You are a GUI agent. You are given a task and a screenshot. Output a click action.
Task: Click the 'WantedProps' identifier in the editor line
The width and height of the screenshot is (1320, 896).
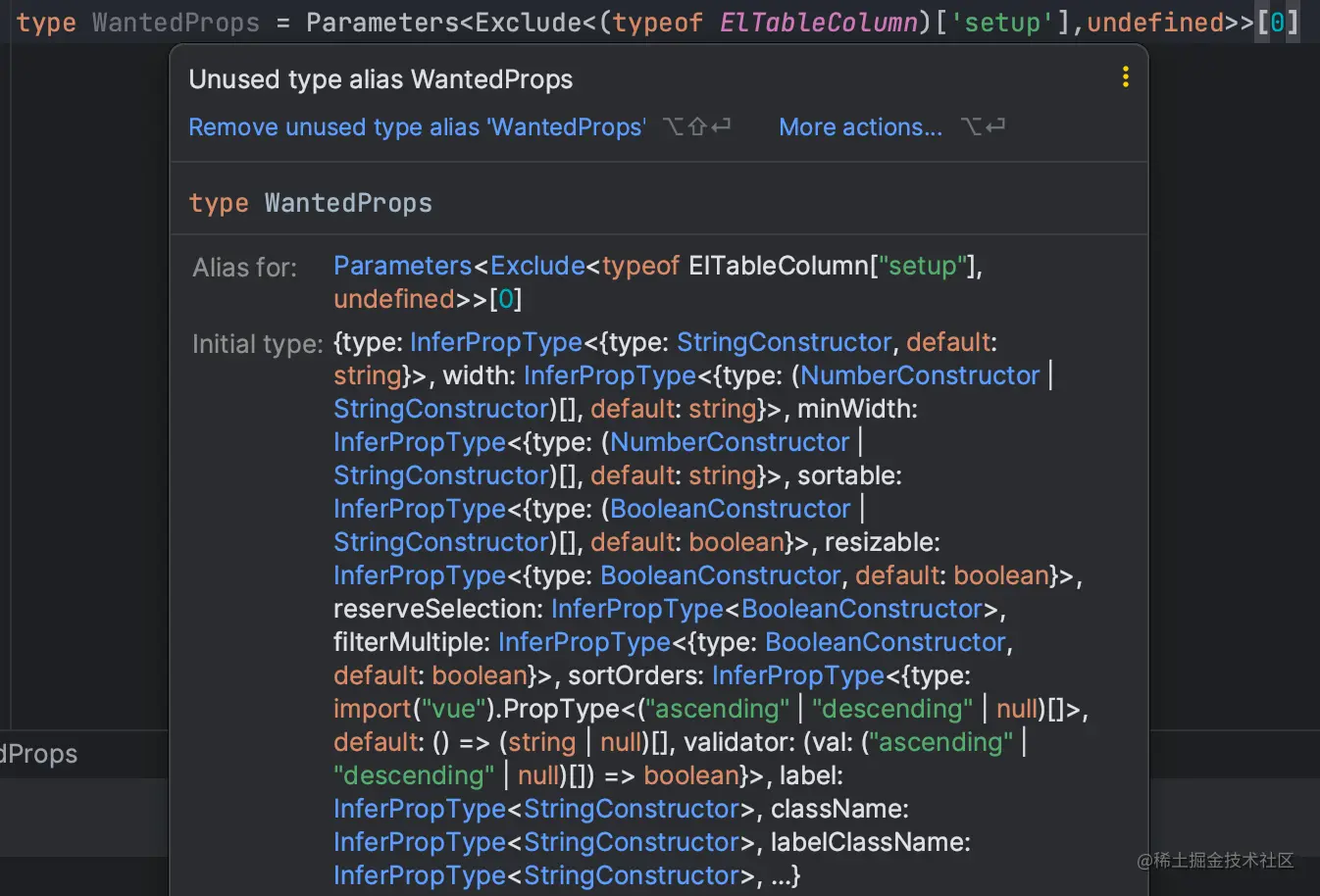[176, 23]
